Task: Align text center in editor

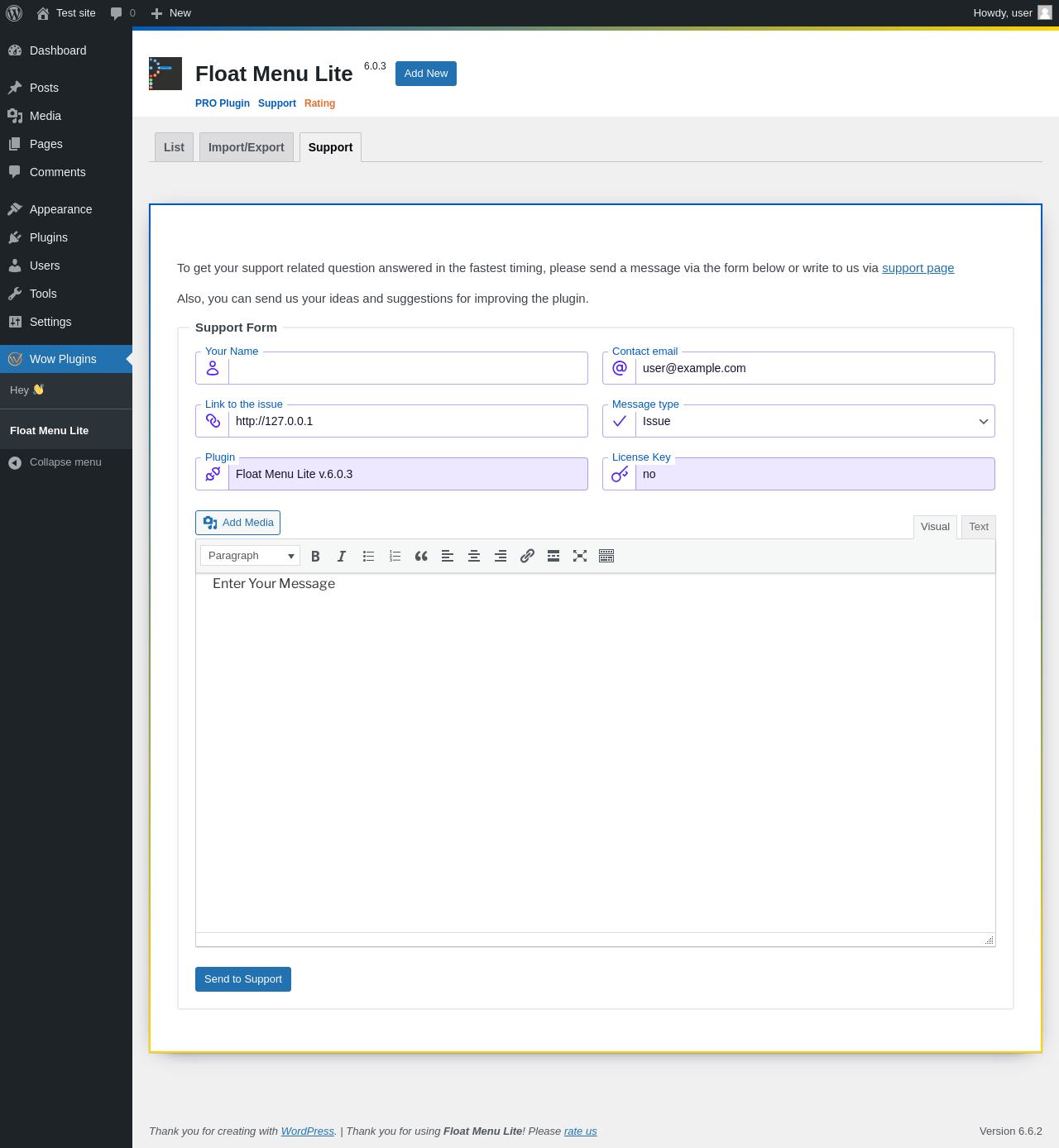Action: click(474, 556)
